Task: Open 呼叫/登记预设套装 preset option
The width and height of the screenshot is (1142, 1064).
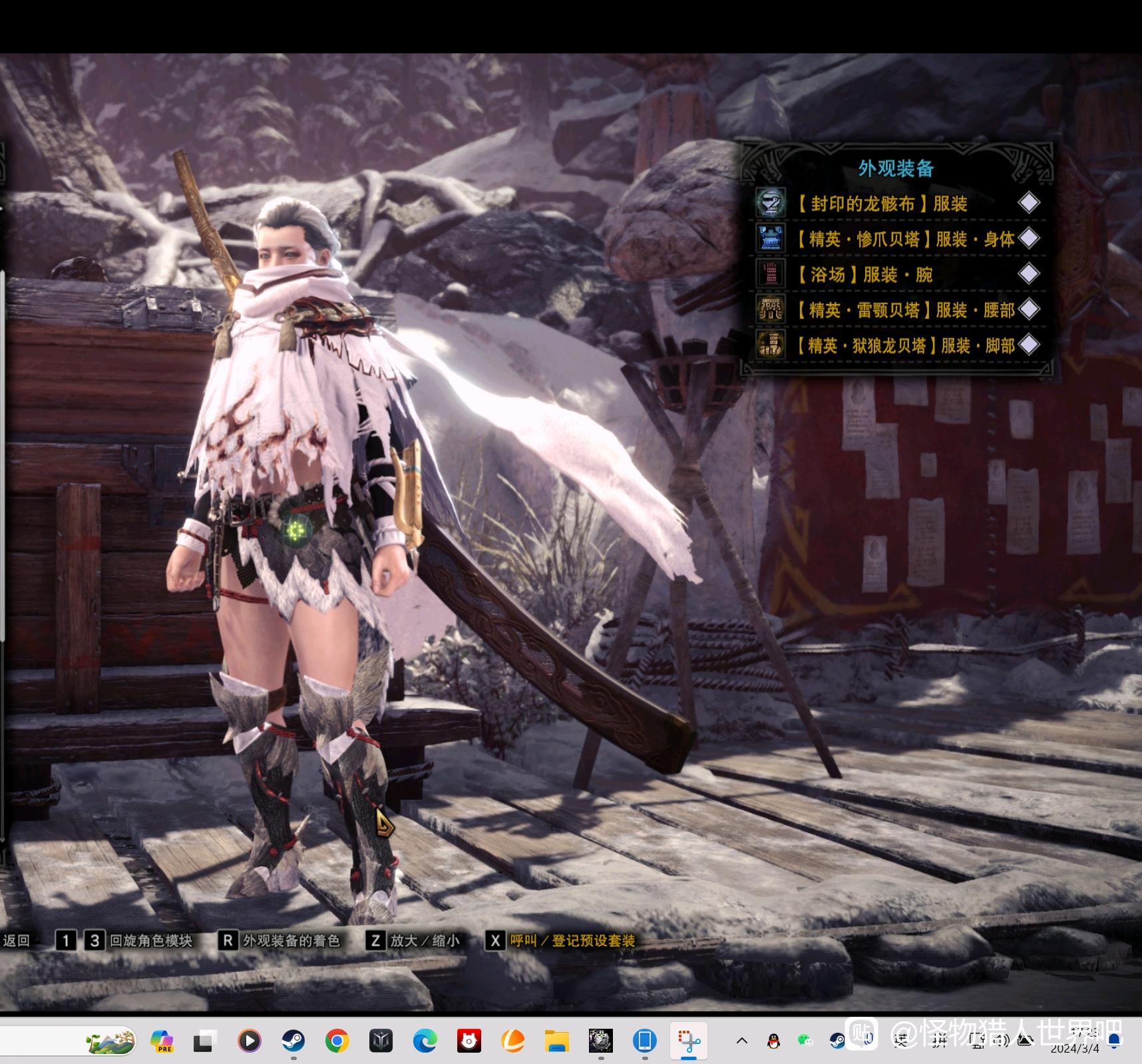Action: coord(572,940)
